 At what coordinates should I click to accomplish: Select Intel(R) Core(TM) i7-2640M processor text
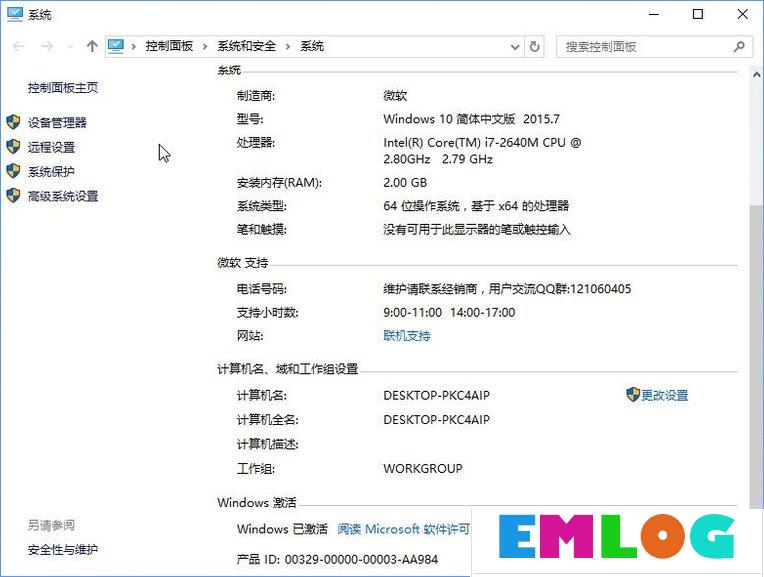pyautogui.click(x=482, y=151)
